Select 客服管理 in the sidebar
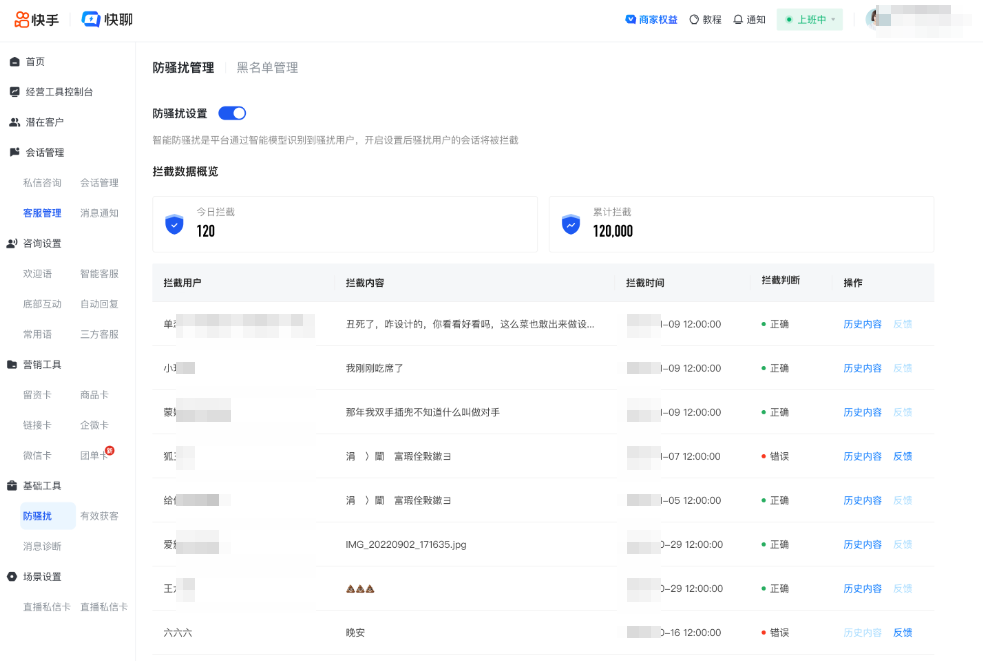 point(42,212)
